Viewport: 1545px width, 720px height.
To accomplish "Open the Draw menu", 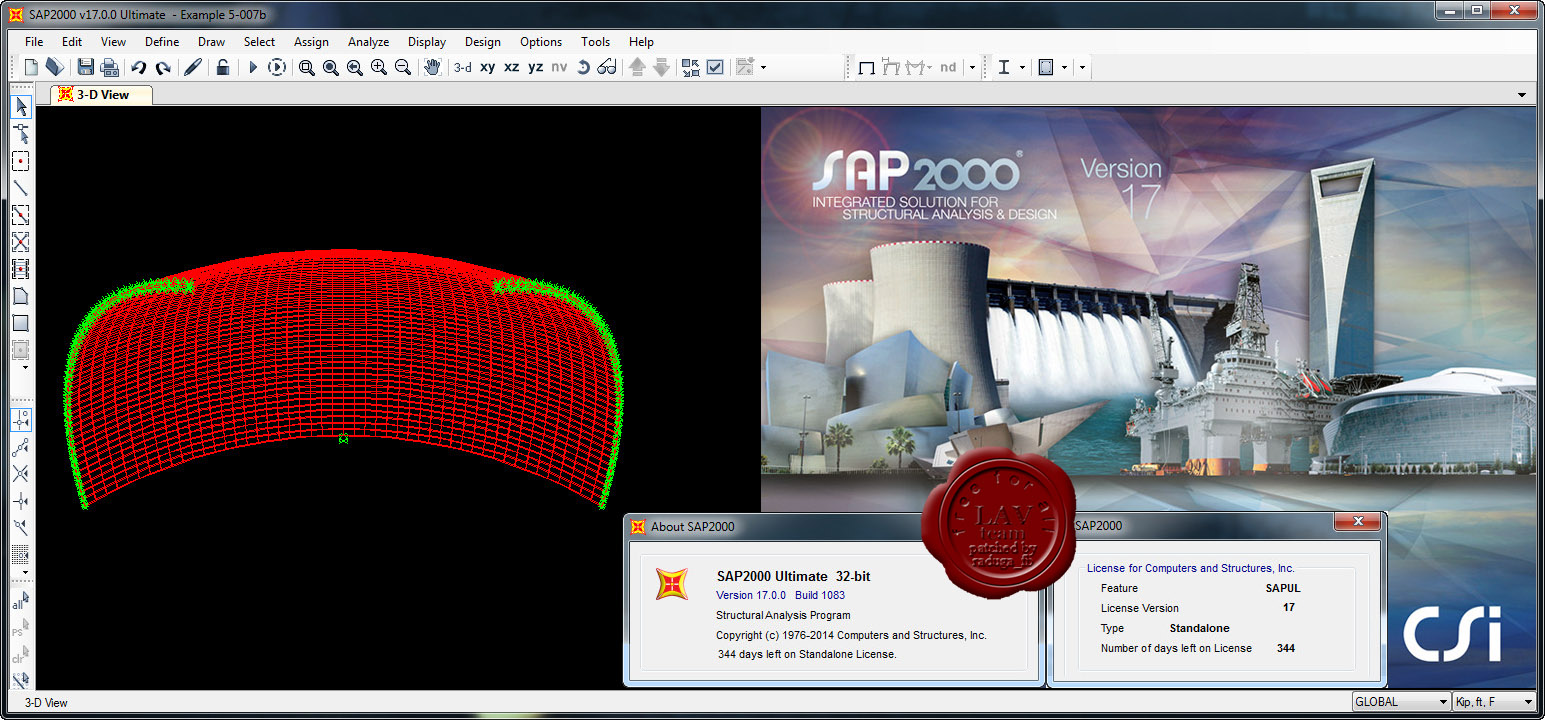I will click(211, 42).
